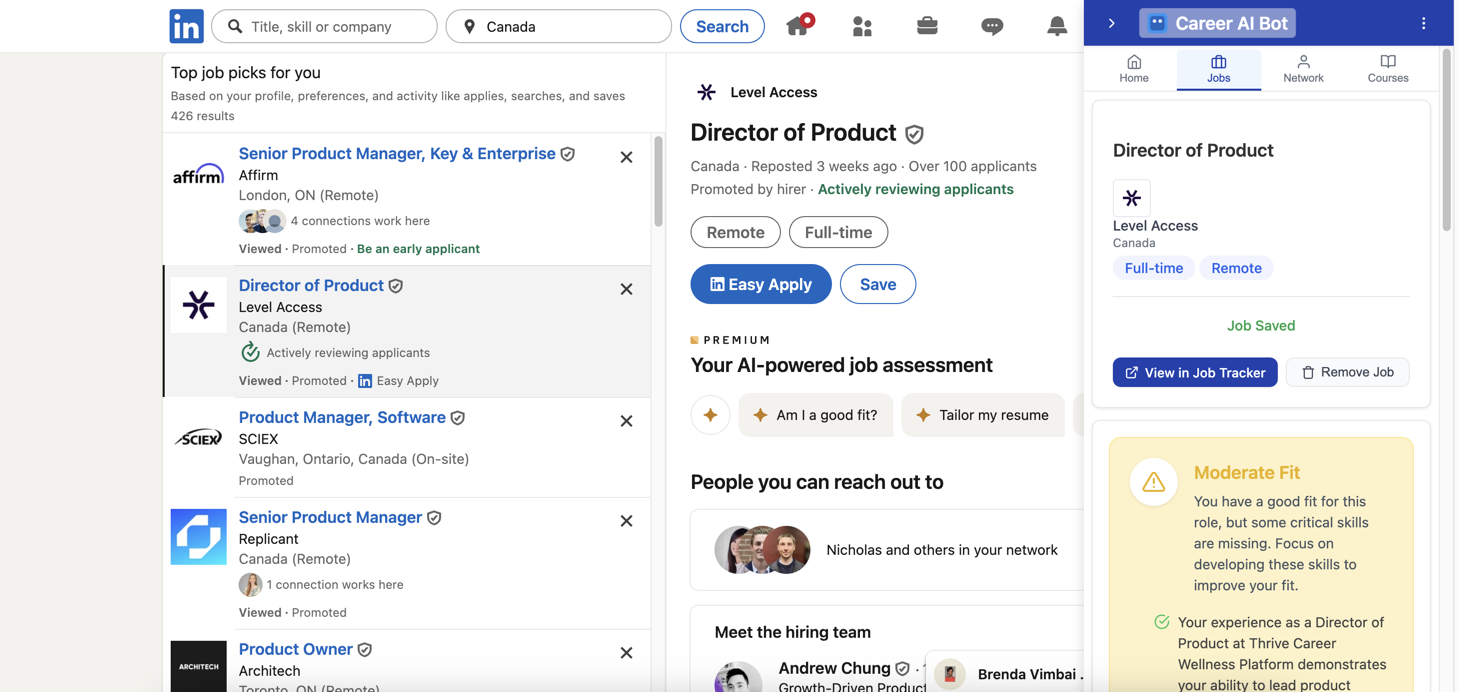Image resolution: width=1459 pixels, height=692 pixels.
Task: Click the Remote tag in Career AI Bot
Action: (1236, 268)
